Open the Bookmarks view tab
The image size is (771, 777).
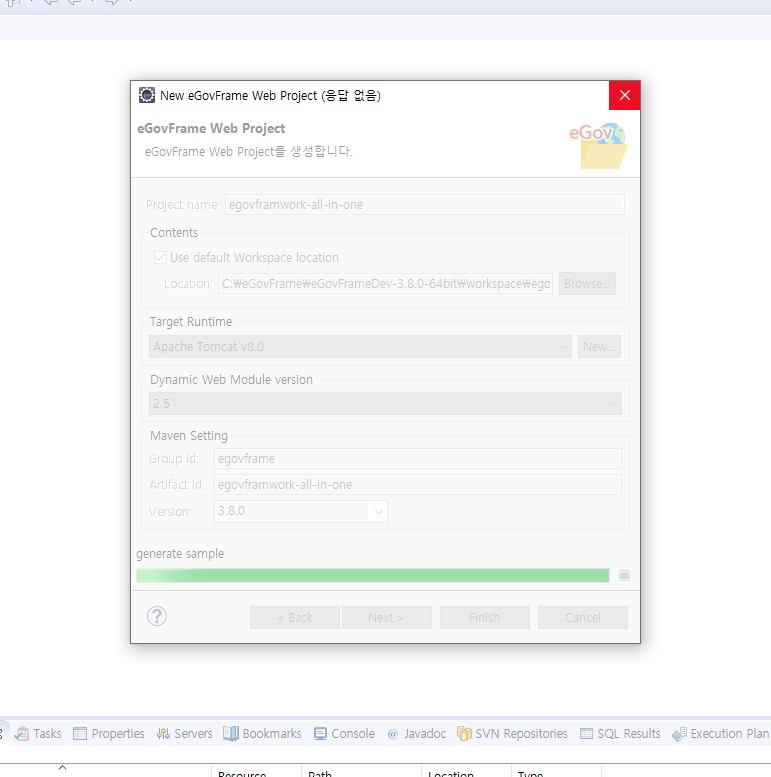click(x=262, y=733)
